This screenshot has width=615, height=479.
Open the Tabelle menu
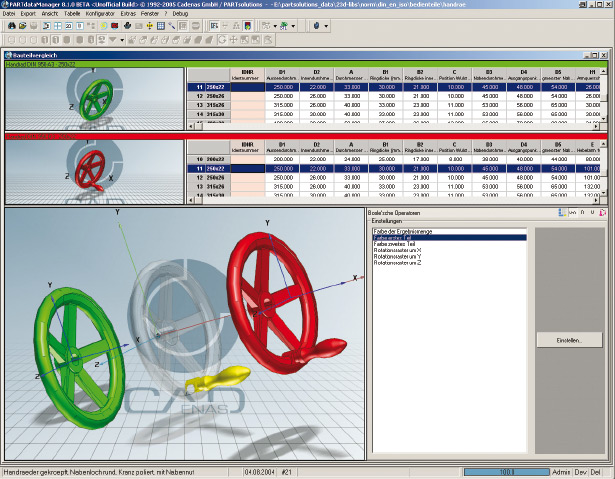tap(72, 13)
